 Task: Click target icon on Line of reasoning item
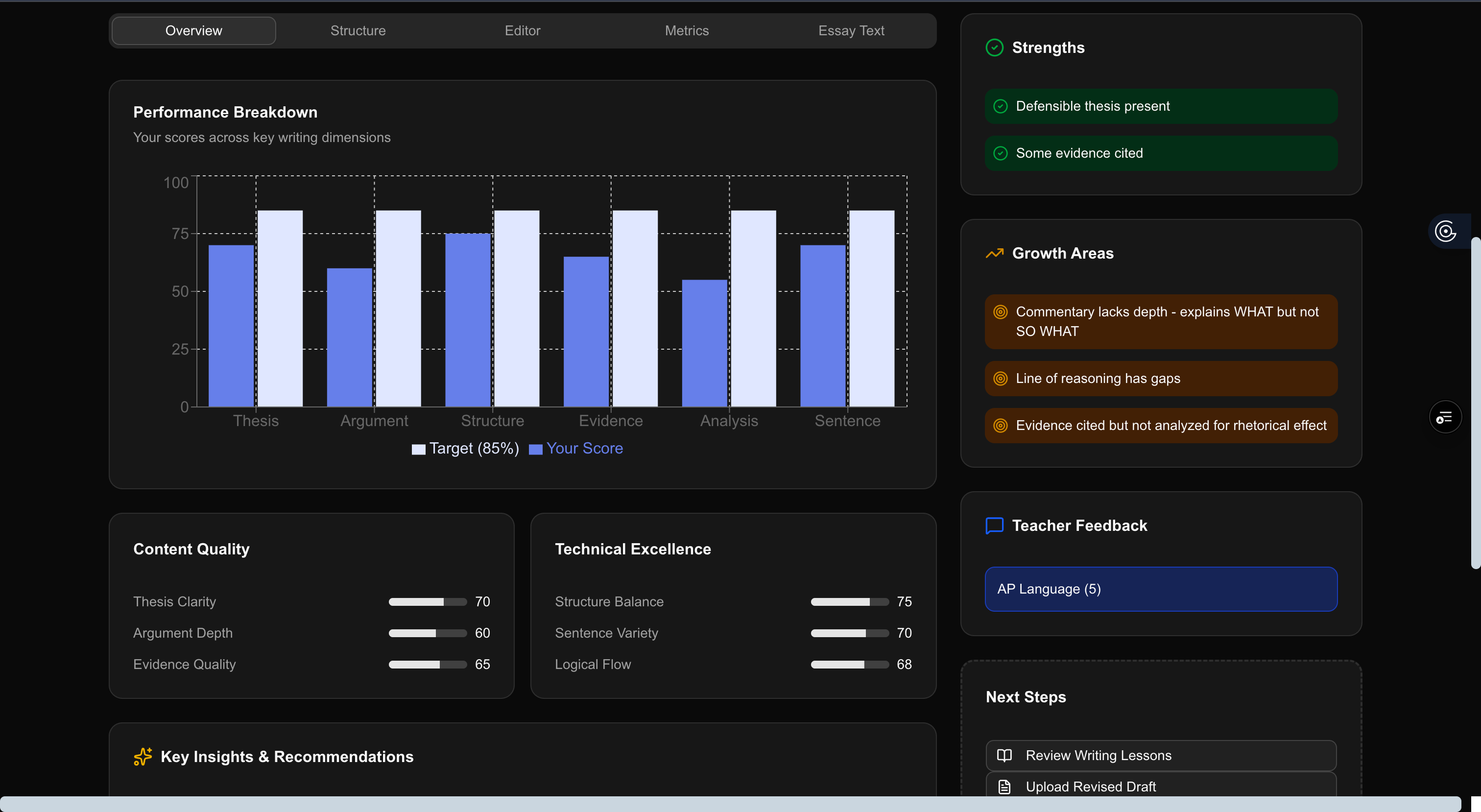pyautogui.click(x=1001, y=379)
